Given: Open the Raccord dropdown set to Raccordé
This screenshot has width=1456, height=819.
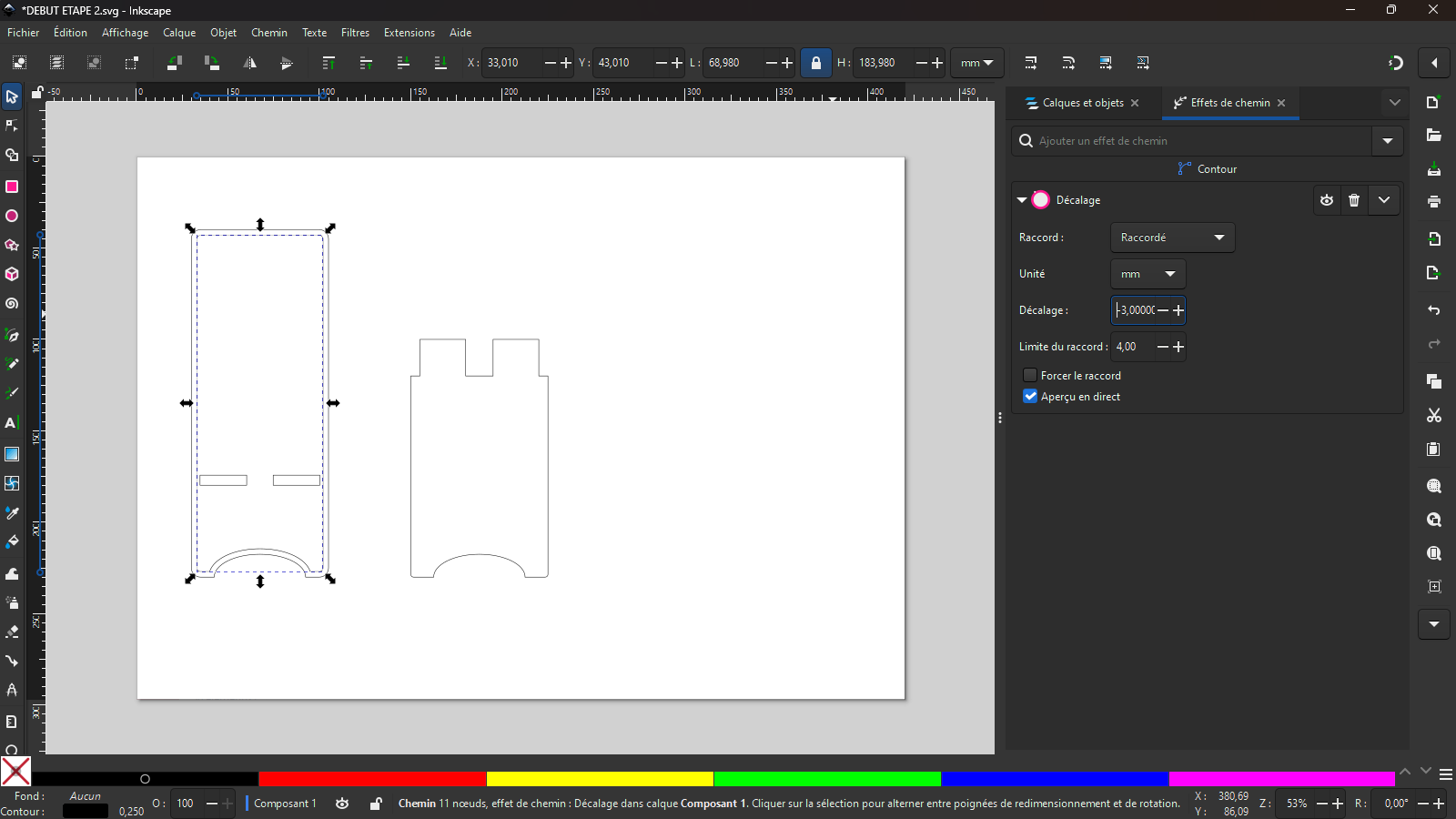Looking at the screenshot, I should (1172, 238).
